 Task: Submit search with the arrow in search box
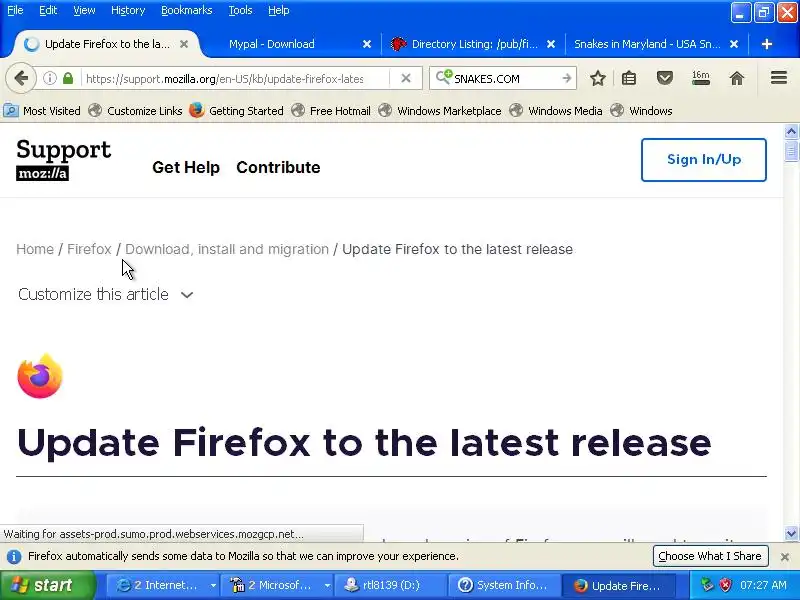click(x=566, y=79)
